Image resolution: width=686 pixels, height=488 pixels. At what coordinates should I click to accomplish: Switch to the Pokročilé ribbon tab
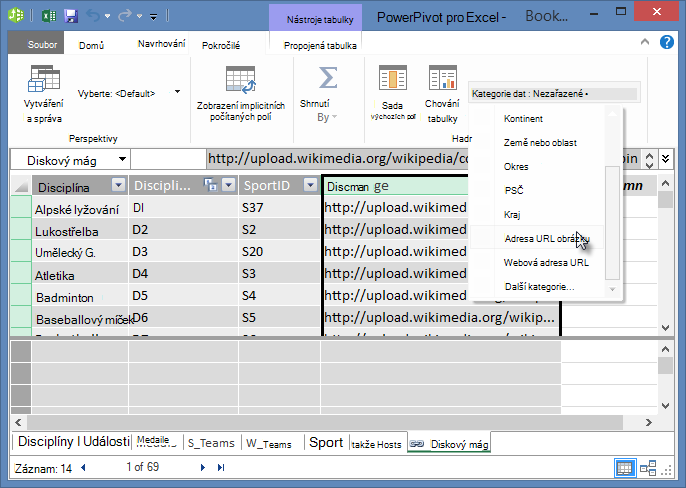click(221, 45)
